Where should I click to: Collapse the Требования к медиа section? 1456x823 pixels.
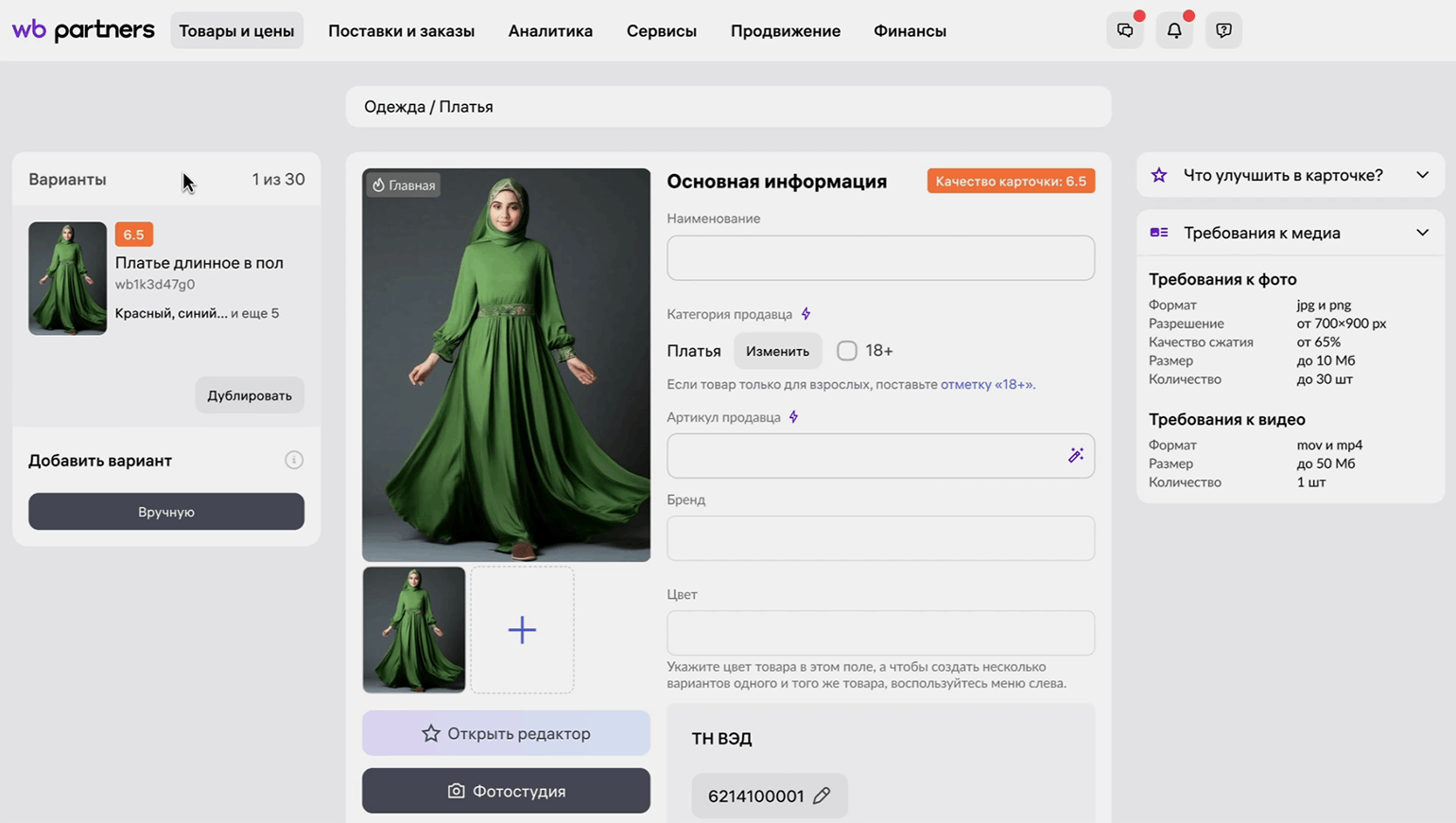[1422, 233]
